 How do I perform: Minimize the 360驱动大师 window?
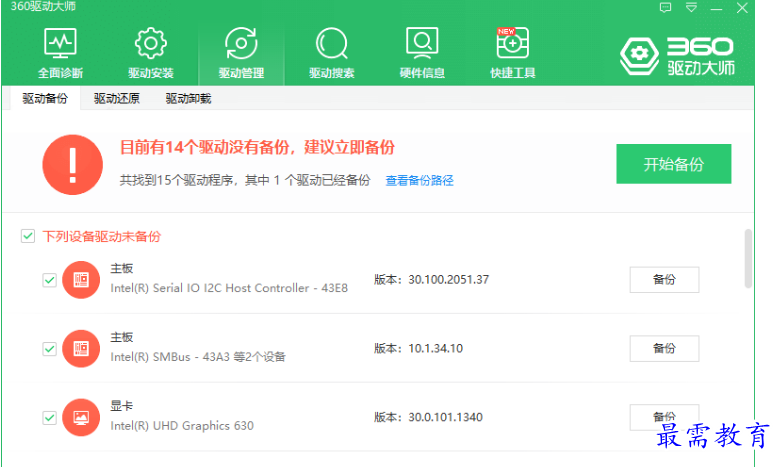(716, 8)
